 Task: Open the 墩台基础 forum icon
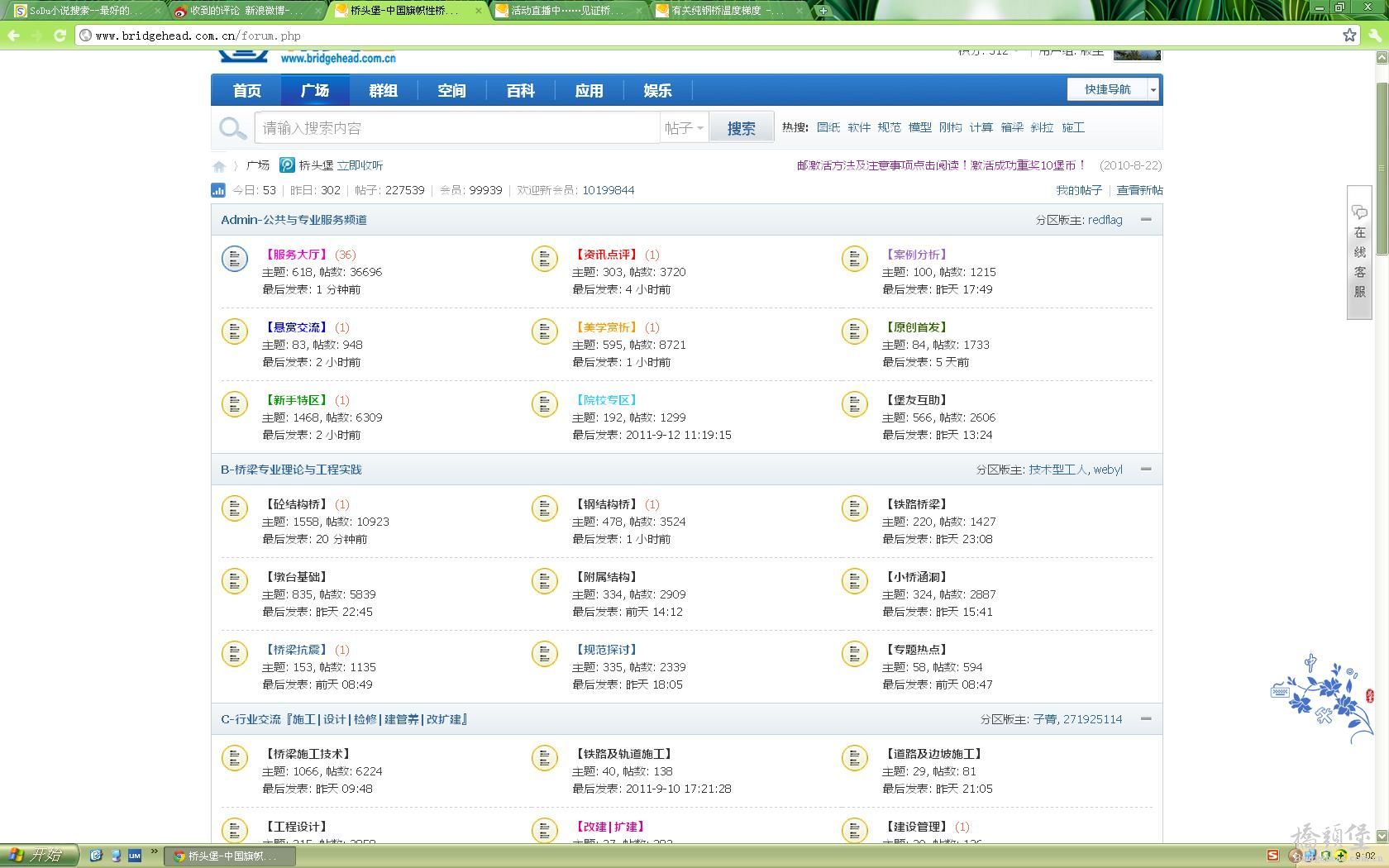[x=235, y=581]
